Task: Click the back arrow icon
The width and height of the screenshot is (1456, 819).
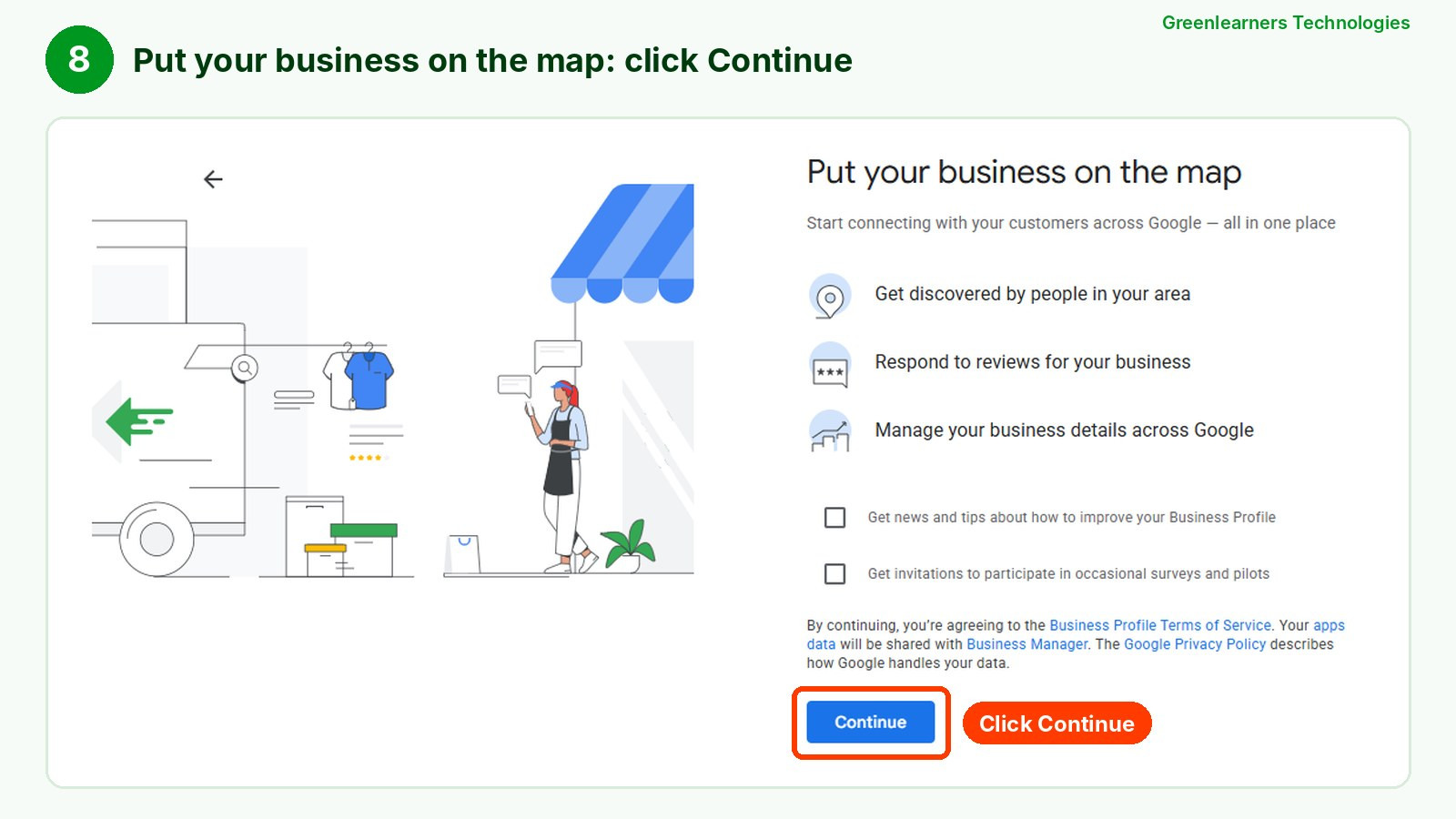Action: point(213,179)
